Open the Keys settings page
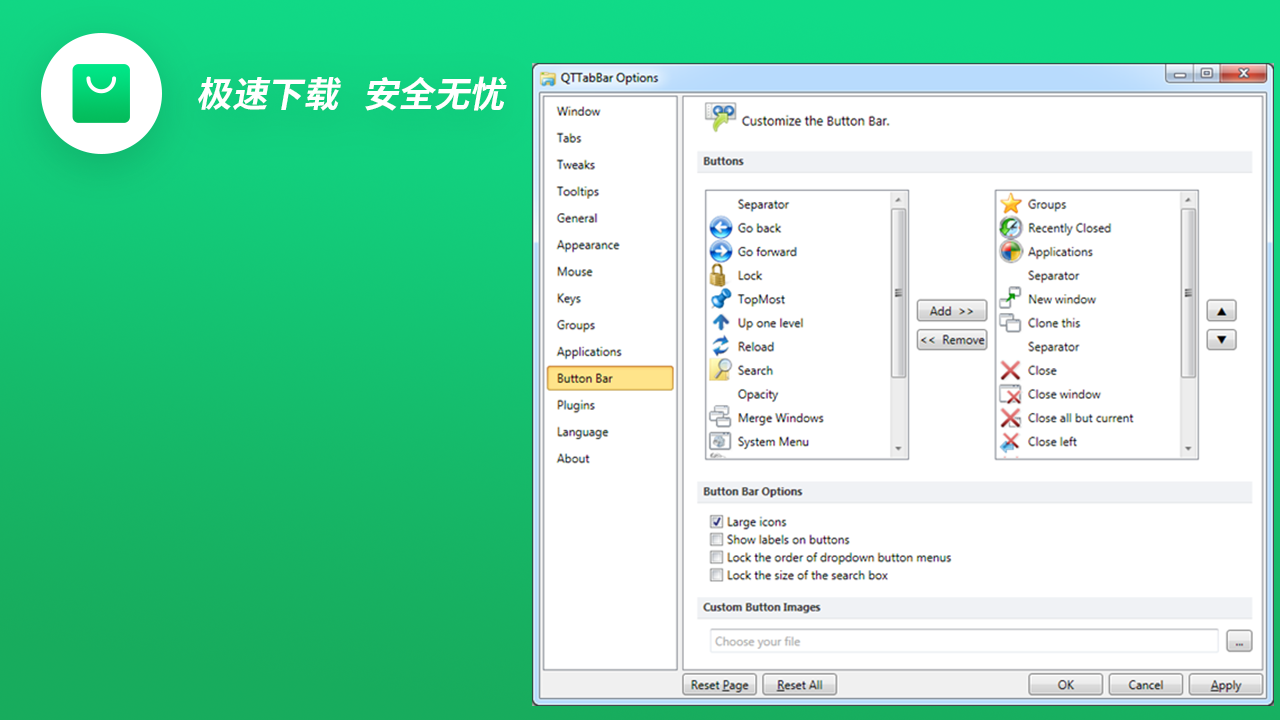 click(x=610, y=298)
